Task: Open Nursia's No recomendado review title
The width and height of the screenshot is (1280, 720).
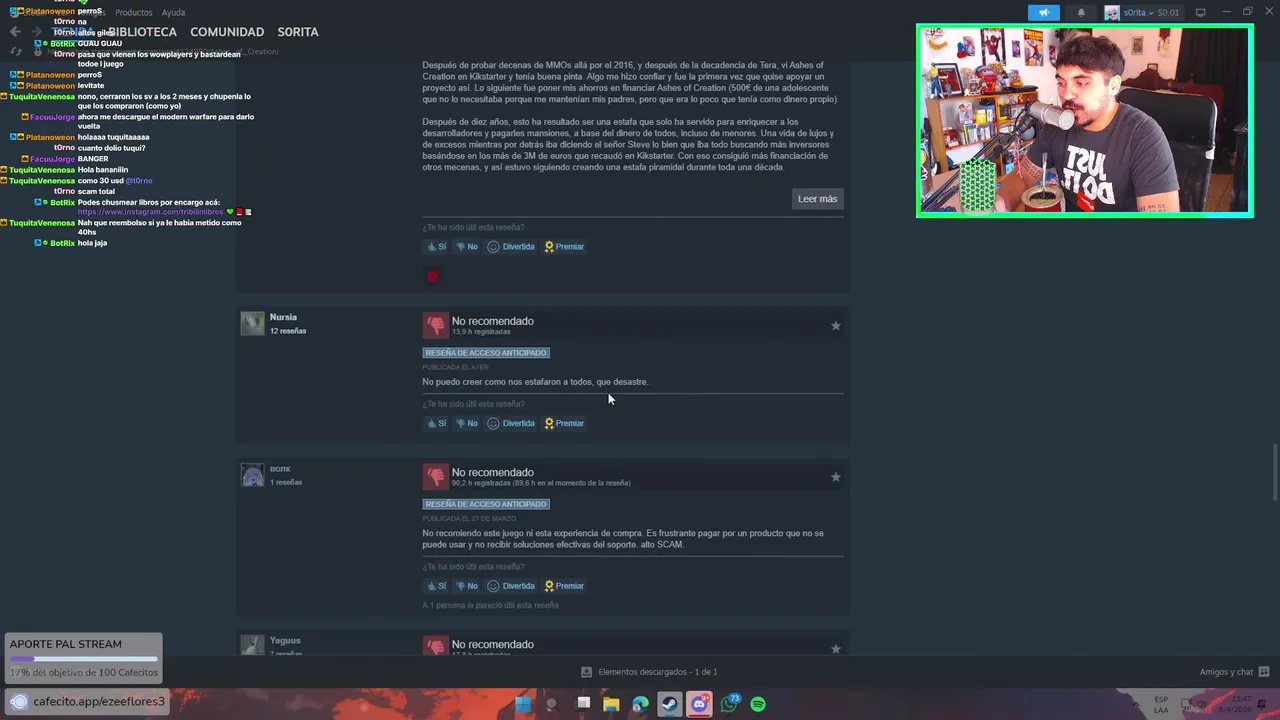Action: pos(492,321)
